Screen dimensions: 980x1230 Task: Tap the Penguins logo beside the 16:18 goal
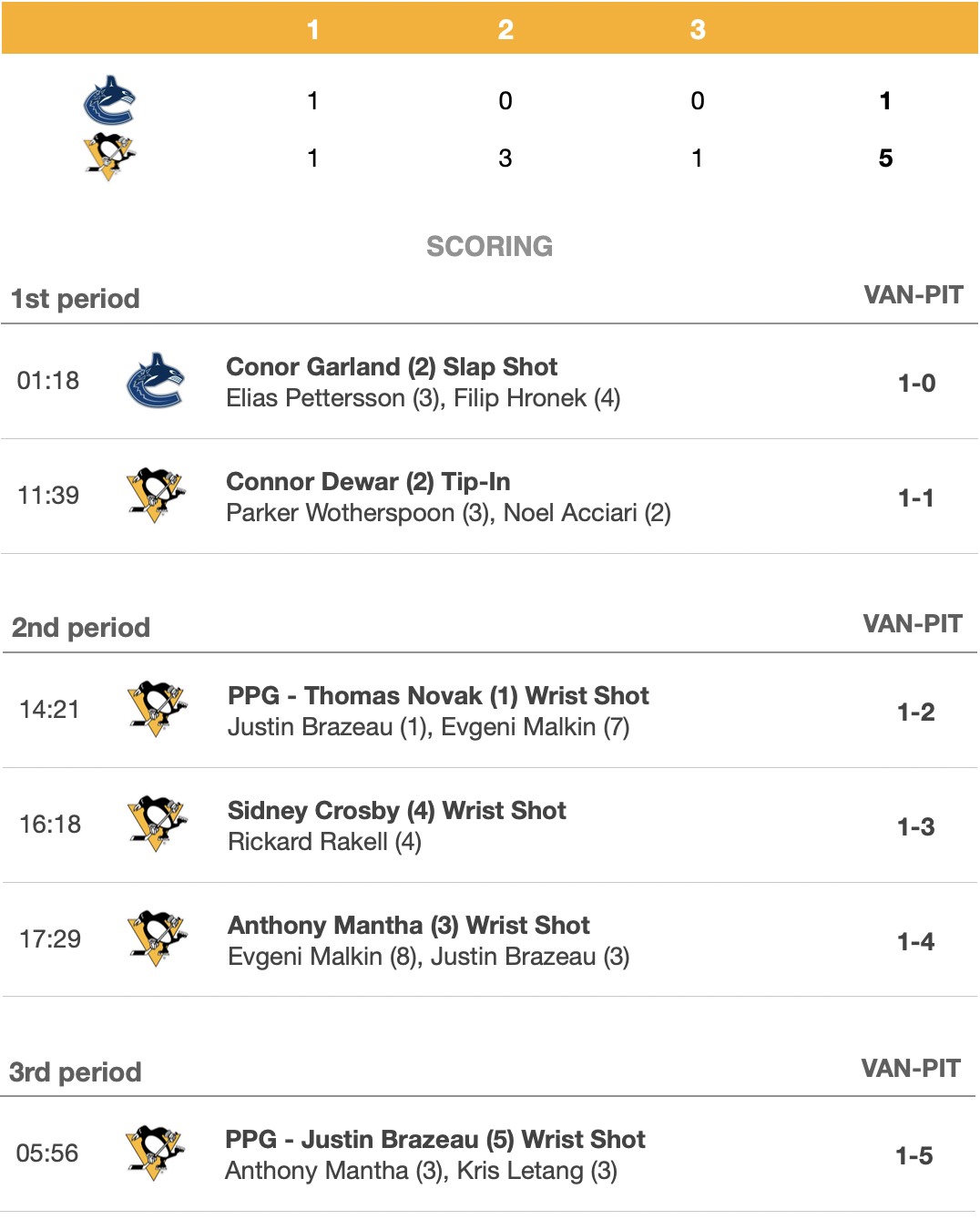point(157,824)
